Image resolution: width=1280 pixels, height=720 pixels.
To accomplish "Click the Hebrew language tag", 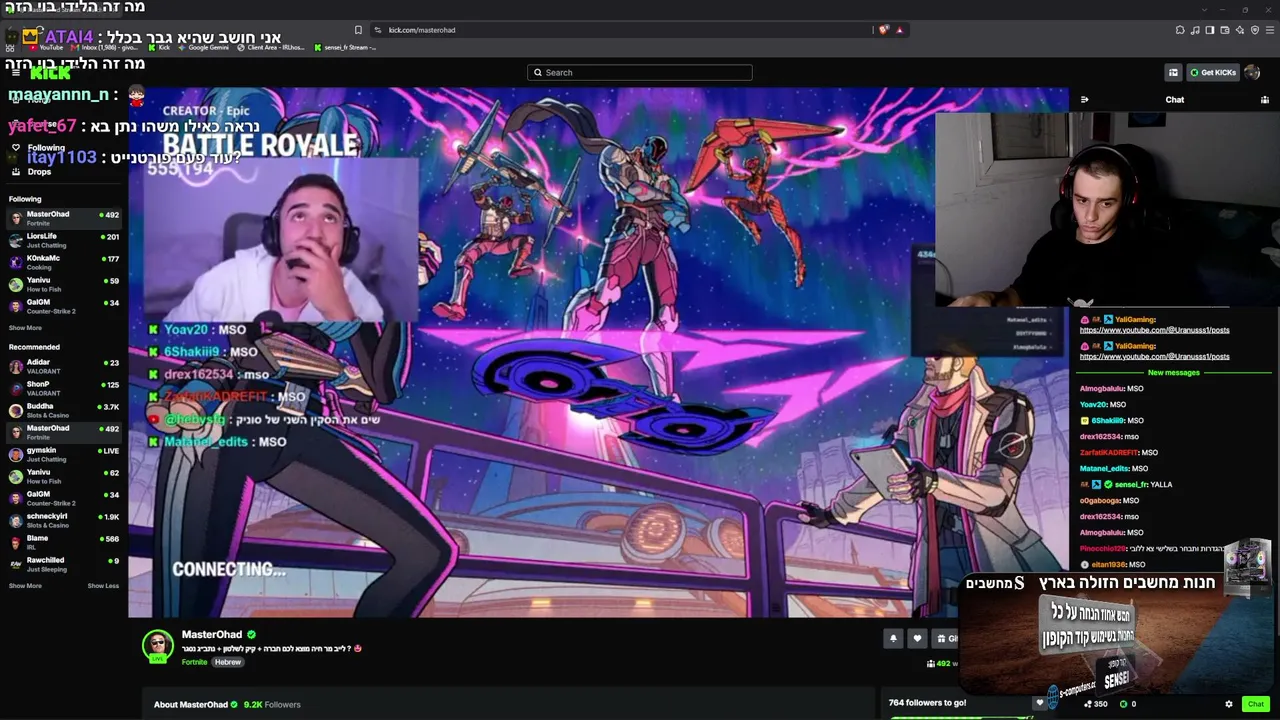I will [228, 662].
